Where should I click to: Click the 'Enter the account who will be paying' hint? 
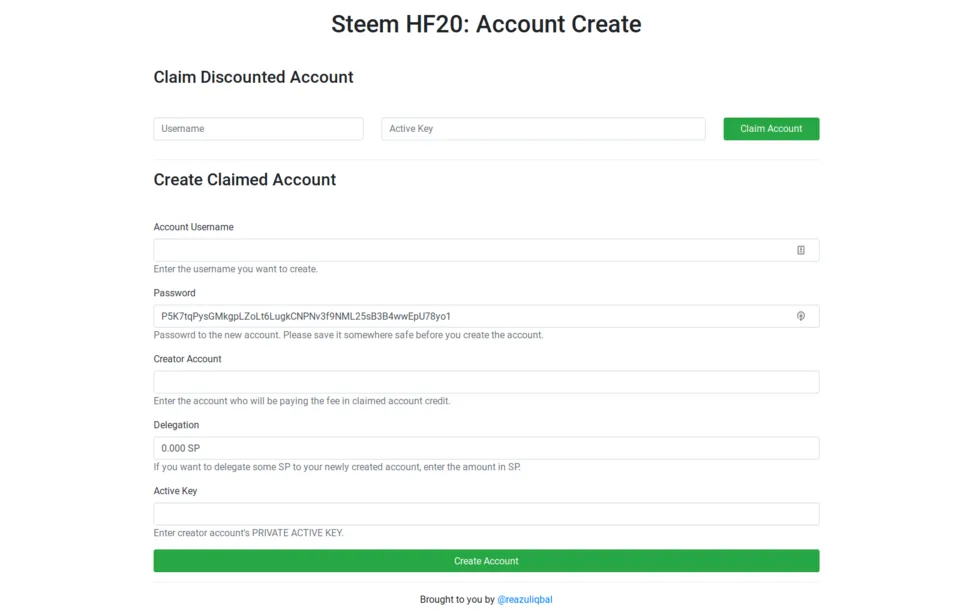coord(302,401)
